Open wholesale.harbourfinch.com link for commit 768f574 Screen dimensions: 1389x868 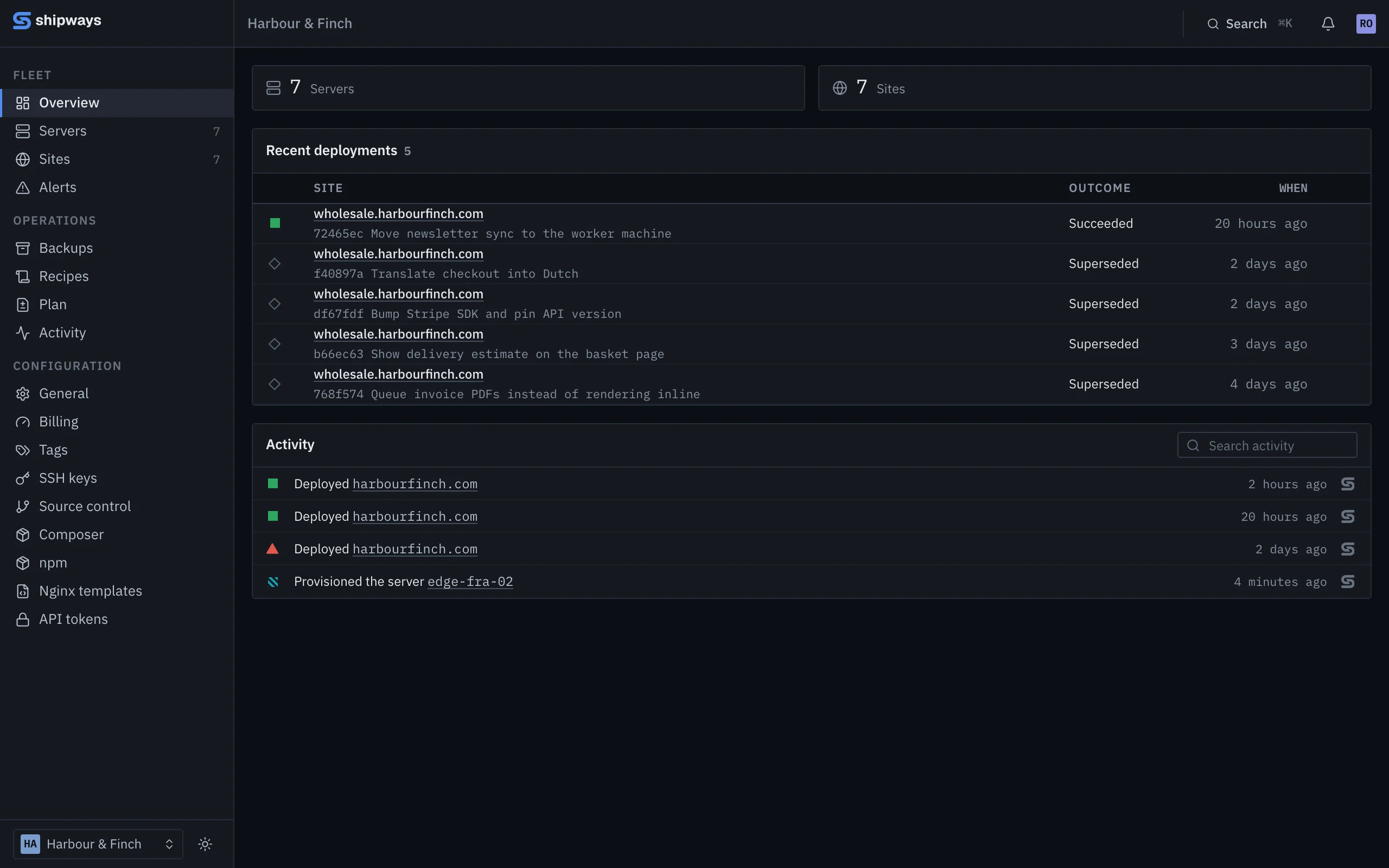(x=398, y=374)
